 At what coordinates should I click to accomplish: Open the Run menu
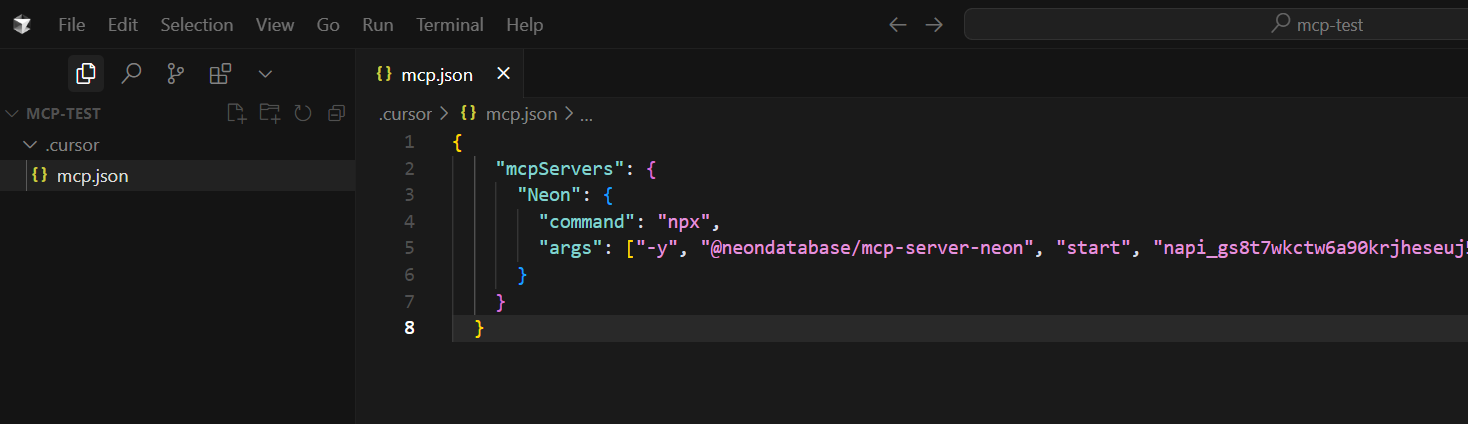378,25
